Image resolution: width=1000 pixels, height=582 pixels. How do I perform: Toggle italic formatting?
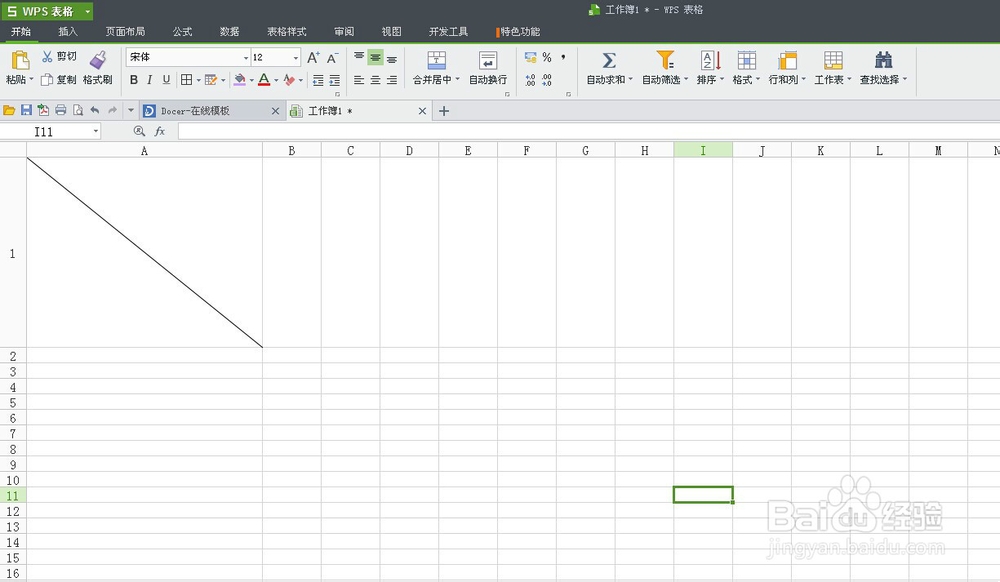click(x=150, y=80)
